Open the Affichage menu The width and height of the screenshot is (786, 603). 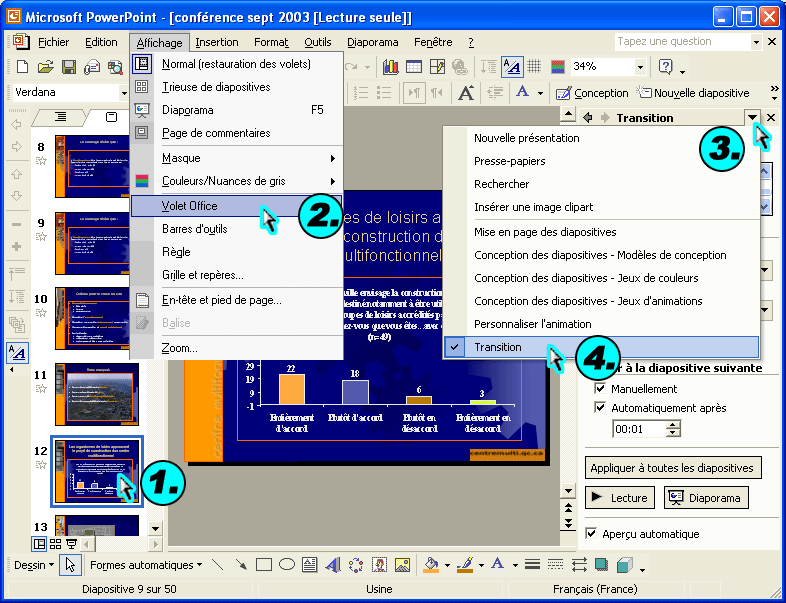[x=159, y=43]
